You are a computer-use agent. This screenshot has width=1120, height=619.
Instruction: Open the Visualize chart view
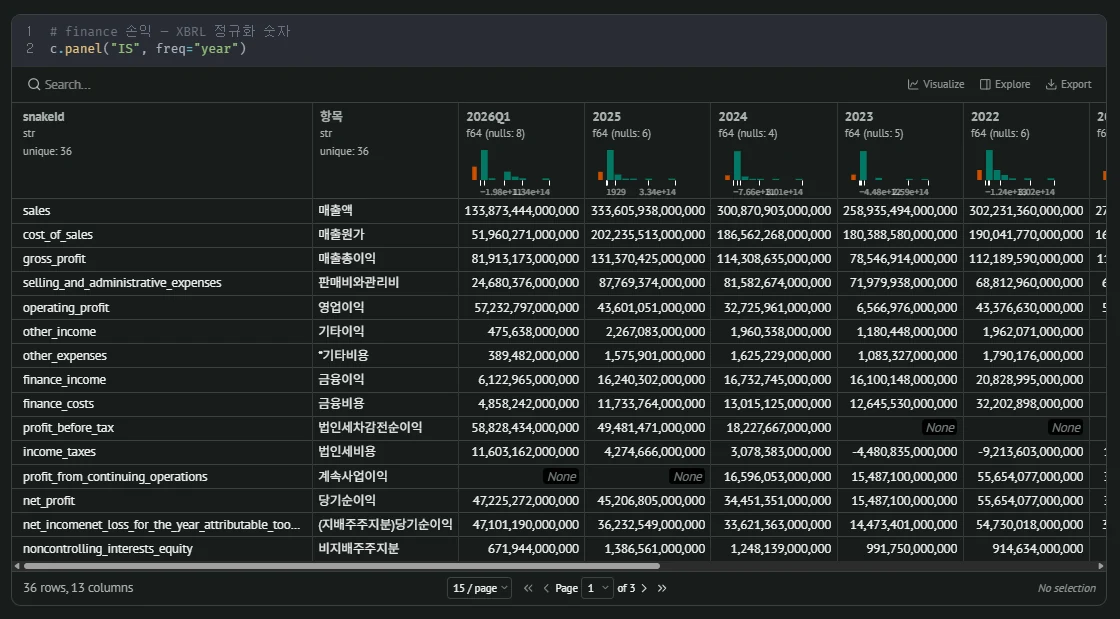pyautogui.click(x=936, y=84)
